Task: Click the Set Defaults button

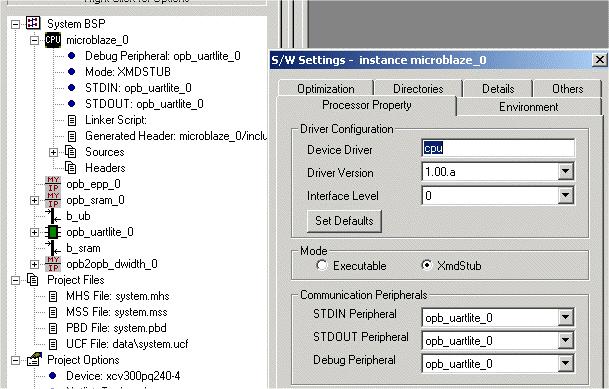Action: pyautogui.click(x=344, y=221)
